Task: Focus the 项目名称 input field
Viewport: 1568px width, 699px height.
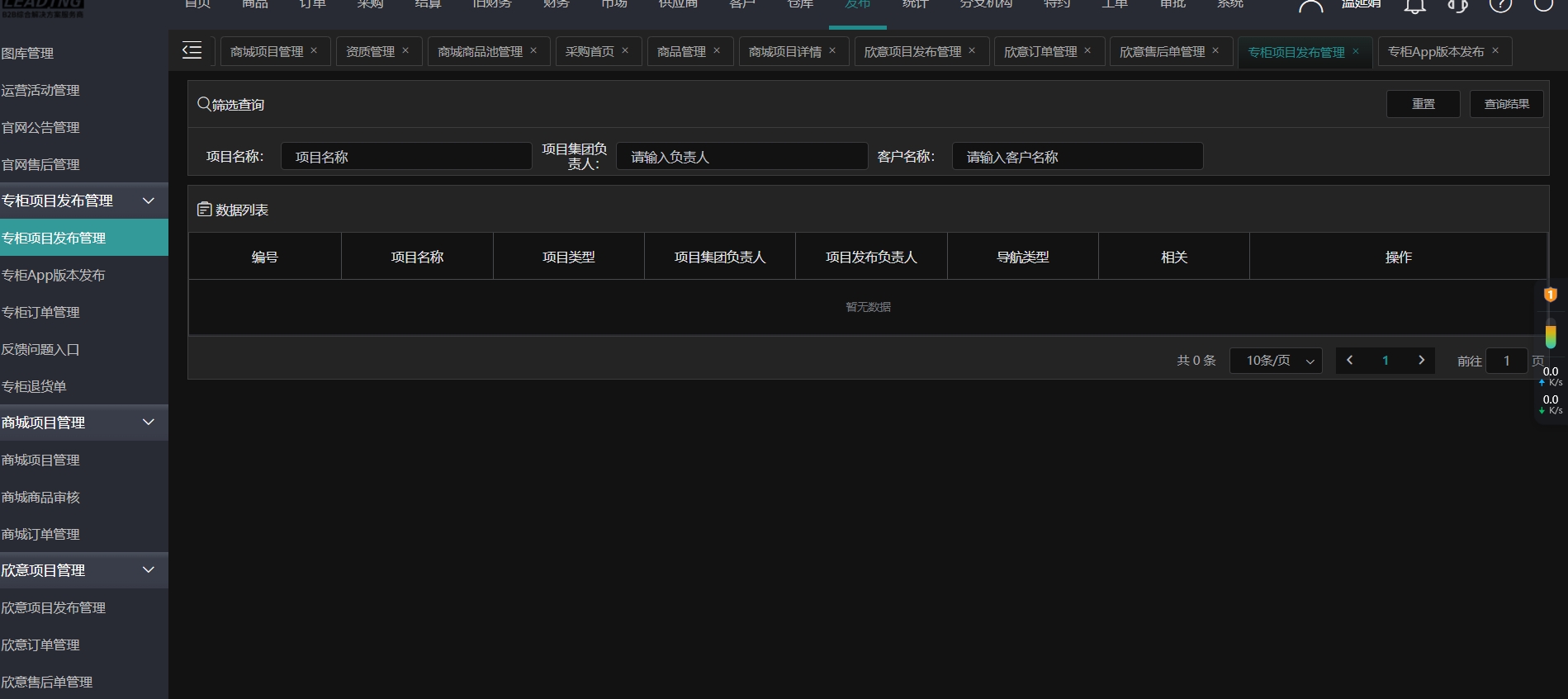Action: 406,156
